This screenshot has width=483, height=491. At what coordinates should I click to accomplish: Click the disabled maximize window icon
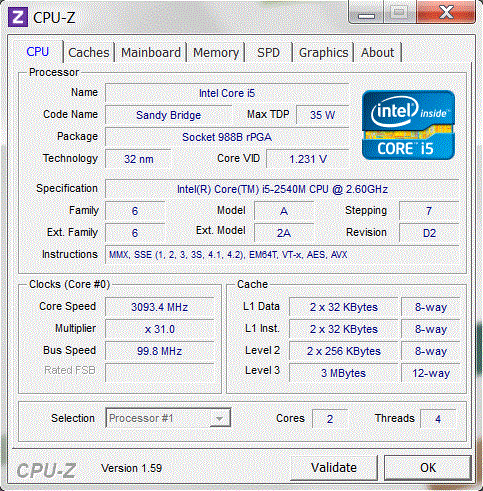click(x=400, y=12)
